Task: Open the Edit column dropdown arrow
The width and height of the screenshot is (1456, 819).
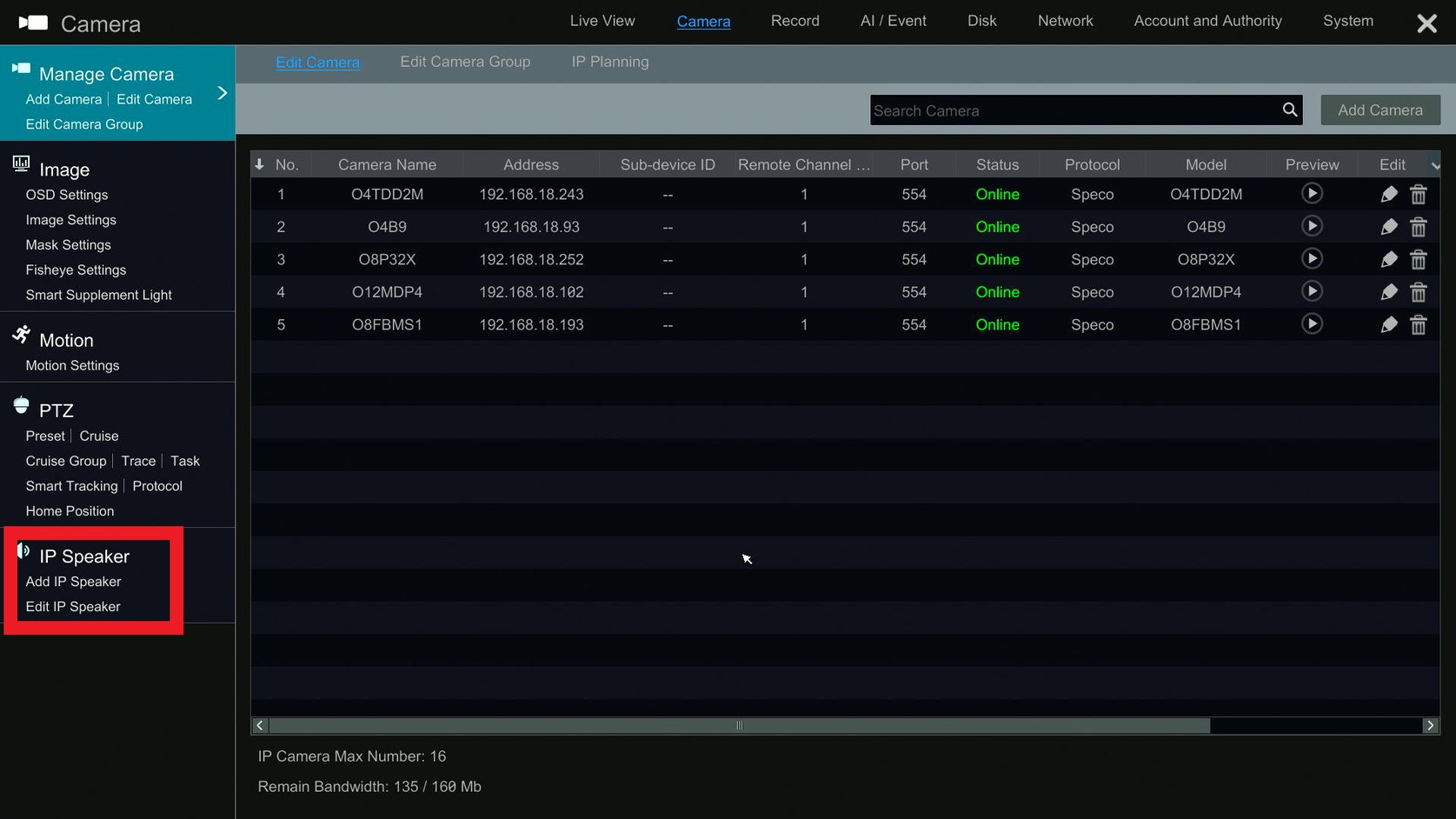Action: click(1435, 165)
